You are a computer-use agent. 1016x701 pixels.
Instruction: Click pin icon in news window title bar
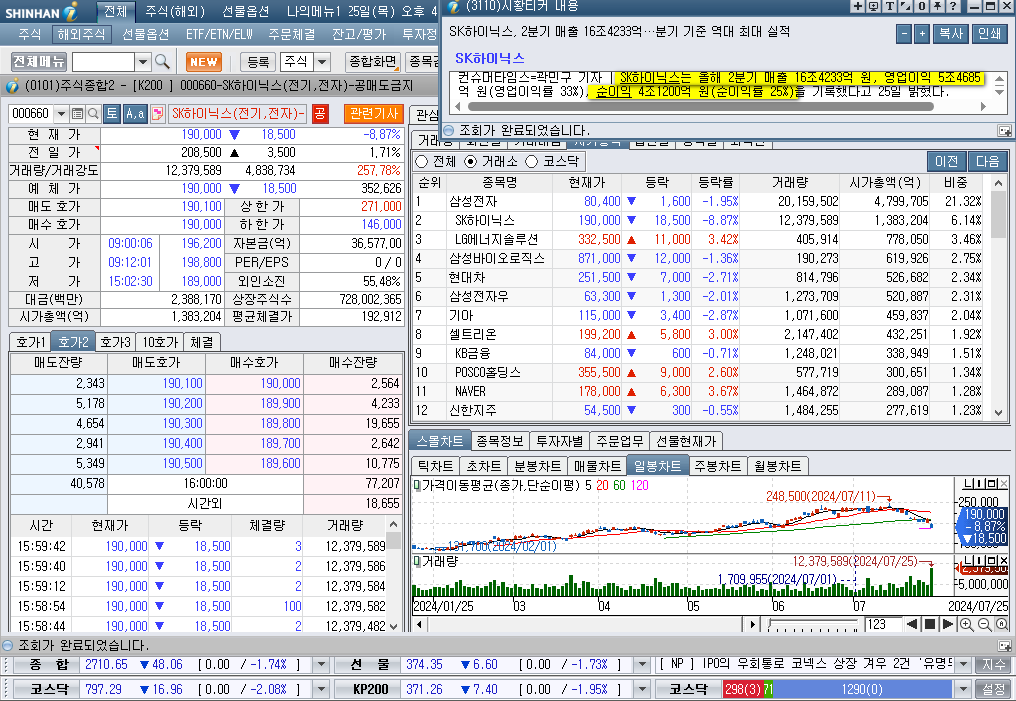[x=937, y=6]
